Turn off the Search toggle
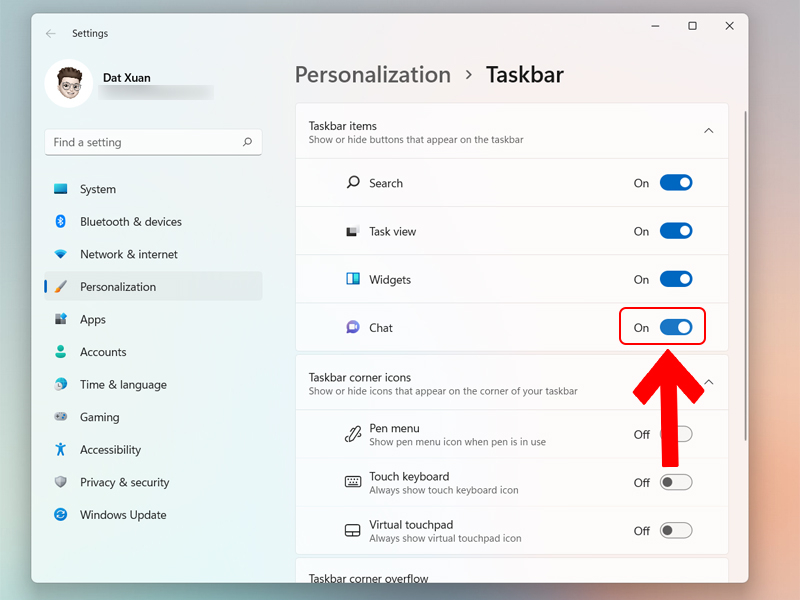This screenshot has height=600, width=800. (x=676, y=183)
